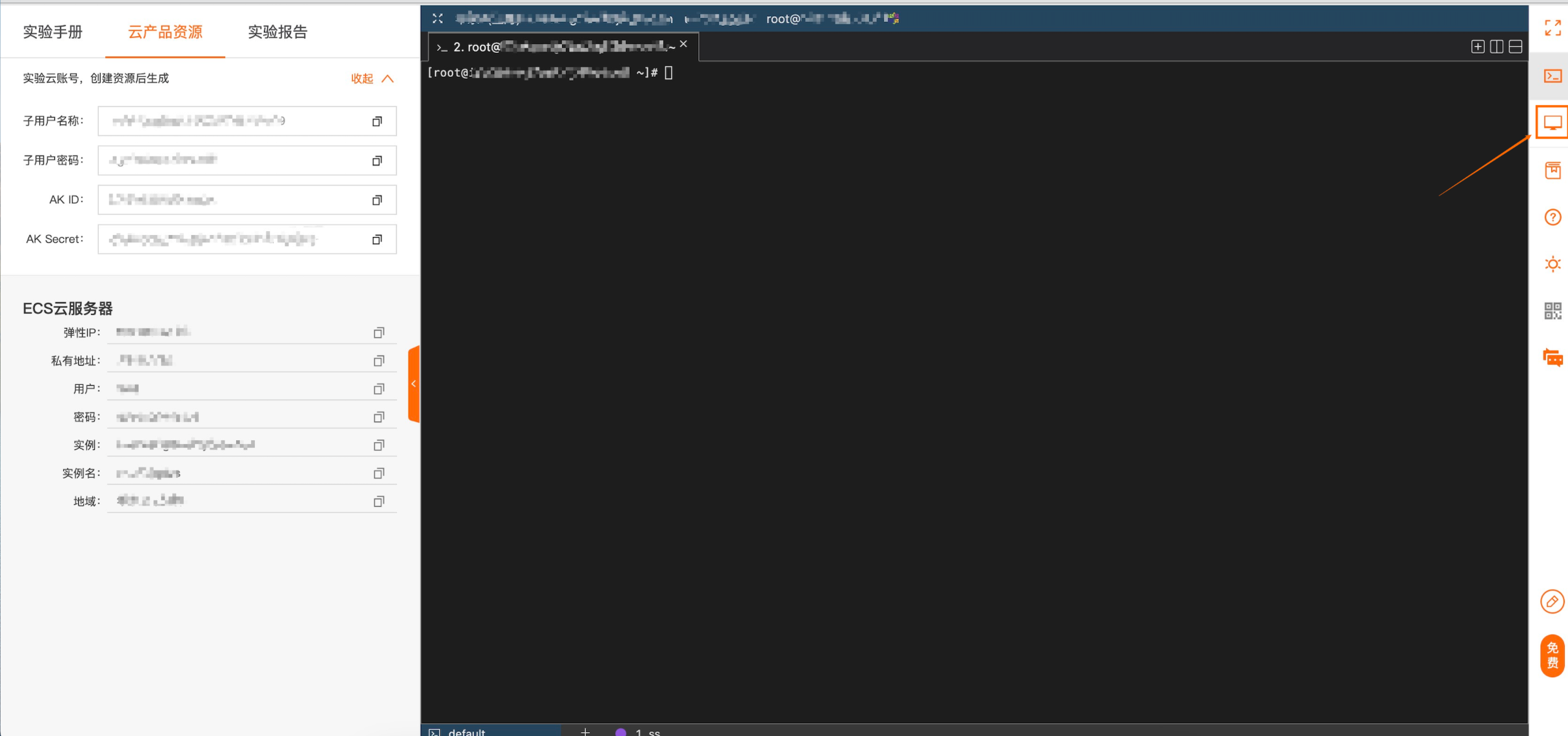
Task: Click the fullscreen expand icon
Action: (x=1553, y=28)
